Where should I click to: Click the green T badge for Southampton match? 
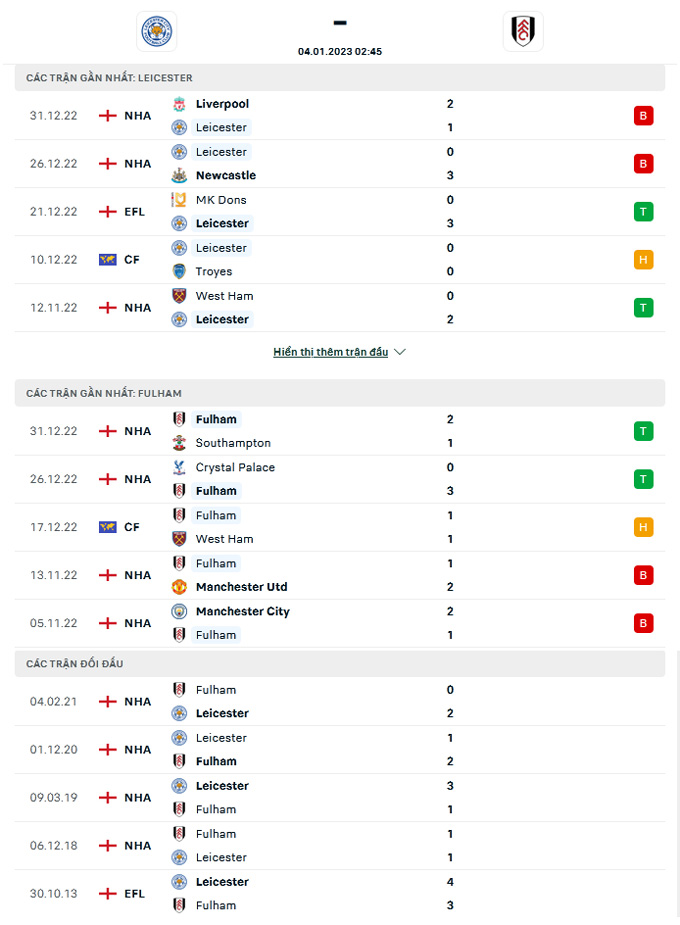(x=643, y=431)
